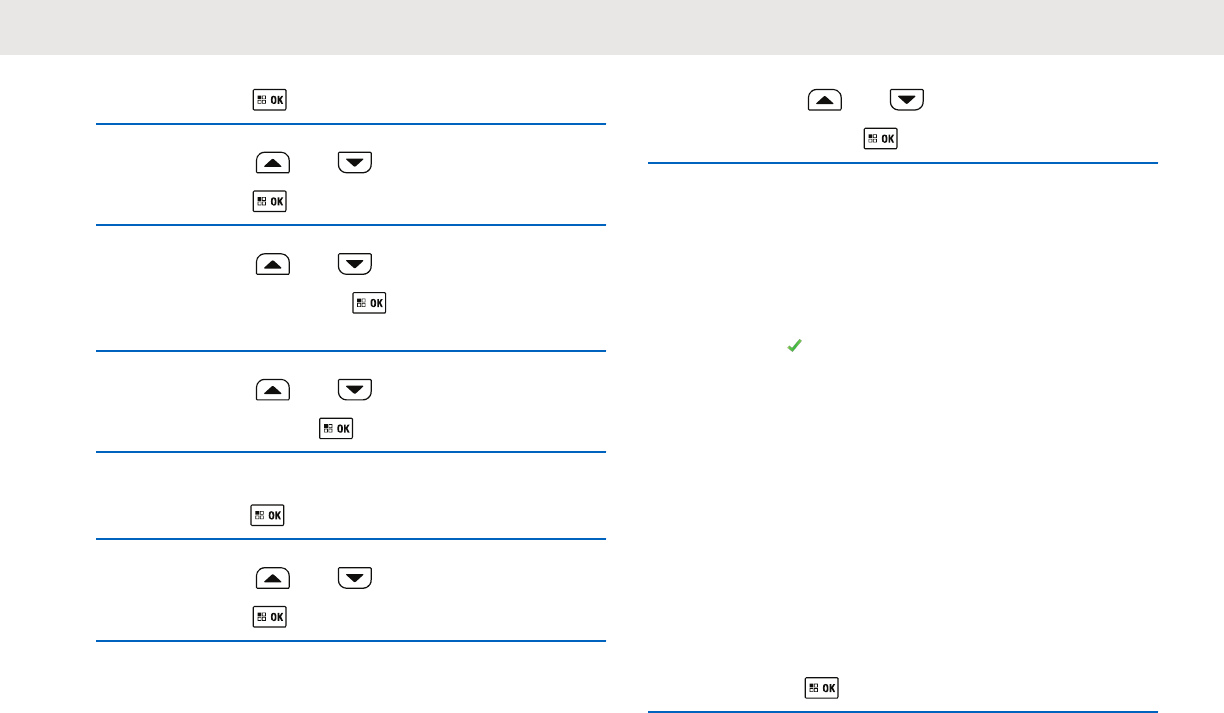Click the last up arrow in left column

pyautogui.click(x=273, y=578)
